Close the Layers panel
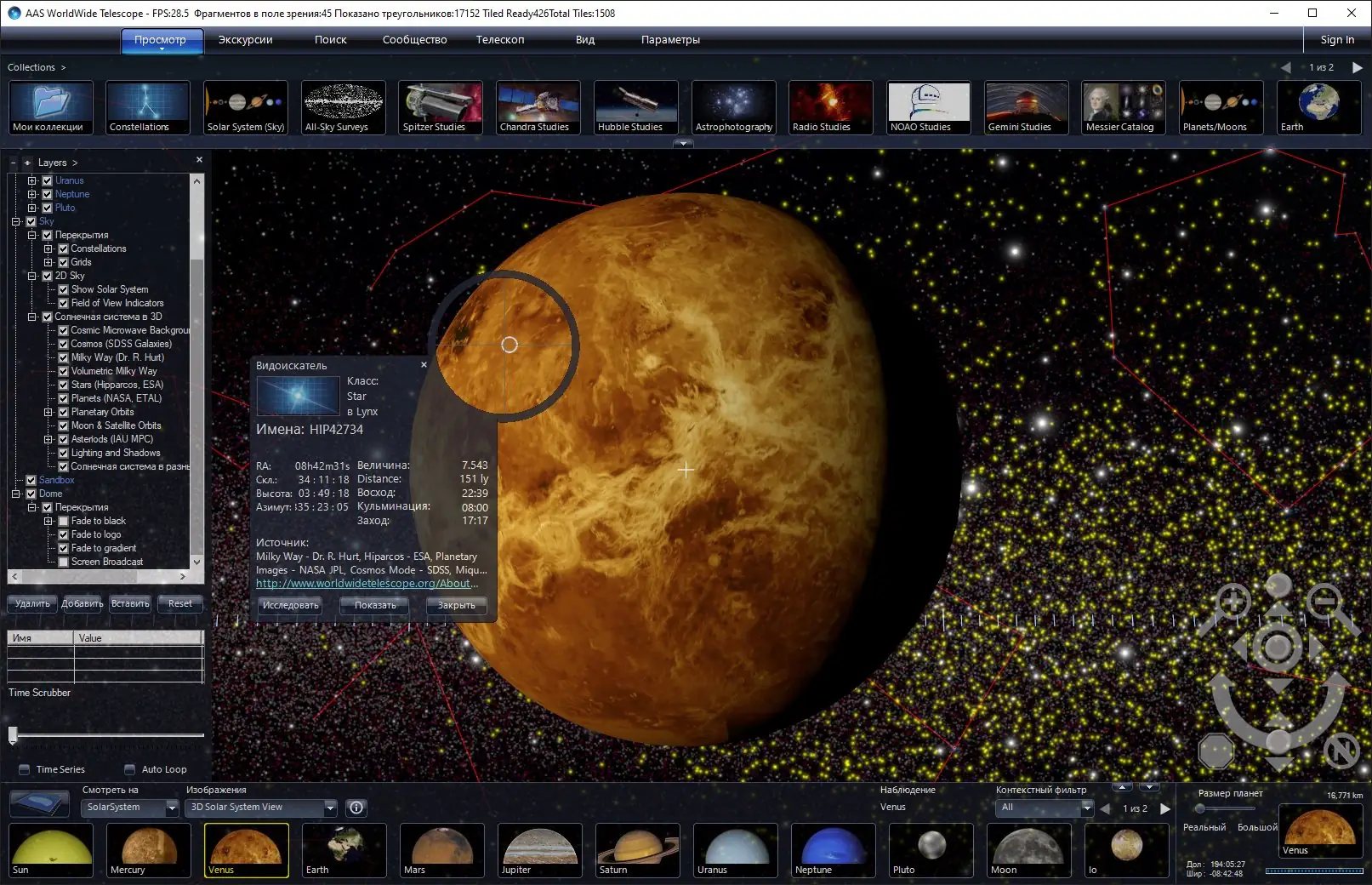 pos(199,160)
